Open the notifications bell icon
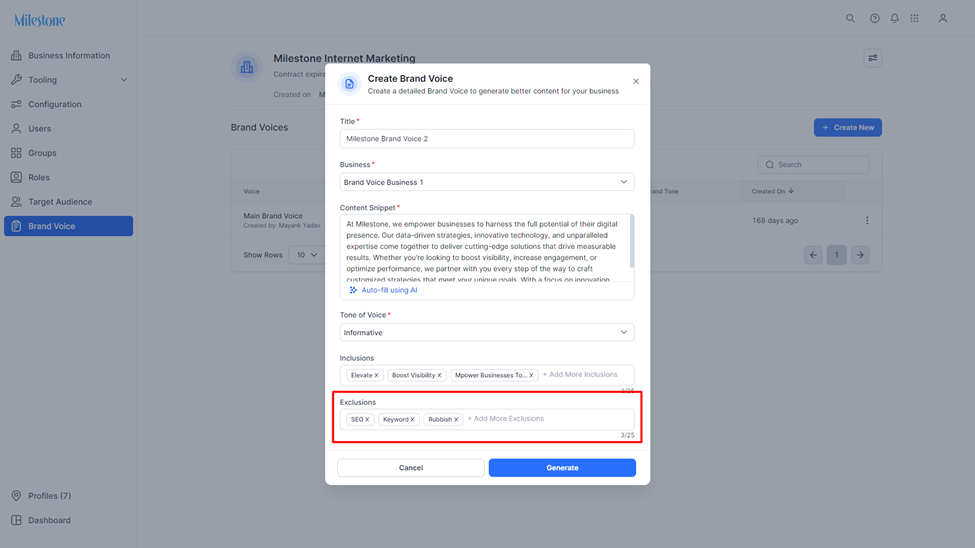 [x=894, y=19]
